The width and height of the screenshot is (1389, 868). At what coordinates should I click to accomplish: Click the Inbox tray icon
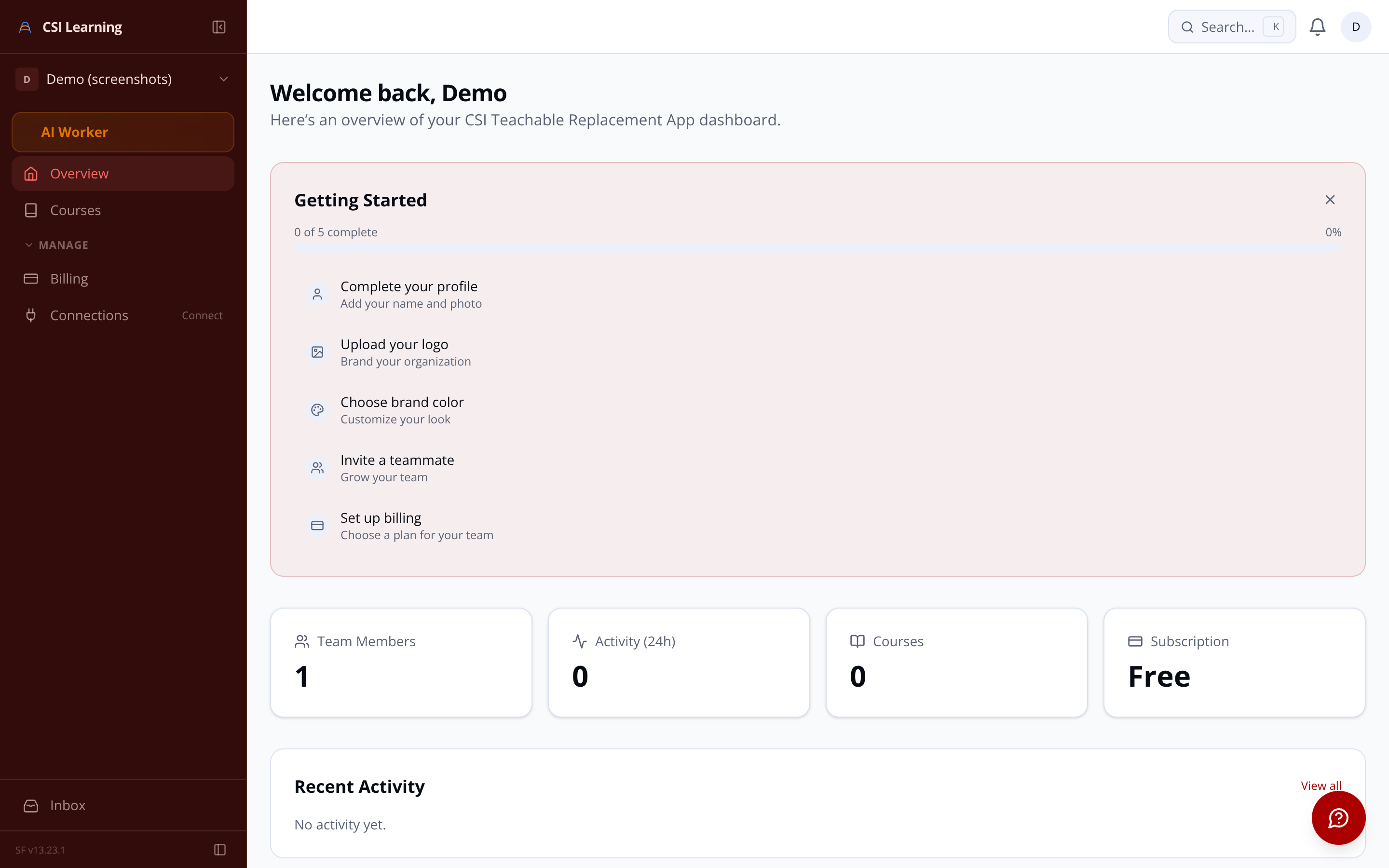click(31, 805)
